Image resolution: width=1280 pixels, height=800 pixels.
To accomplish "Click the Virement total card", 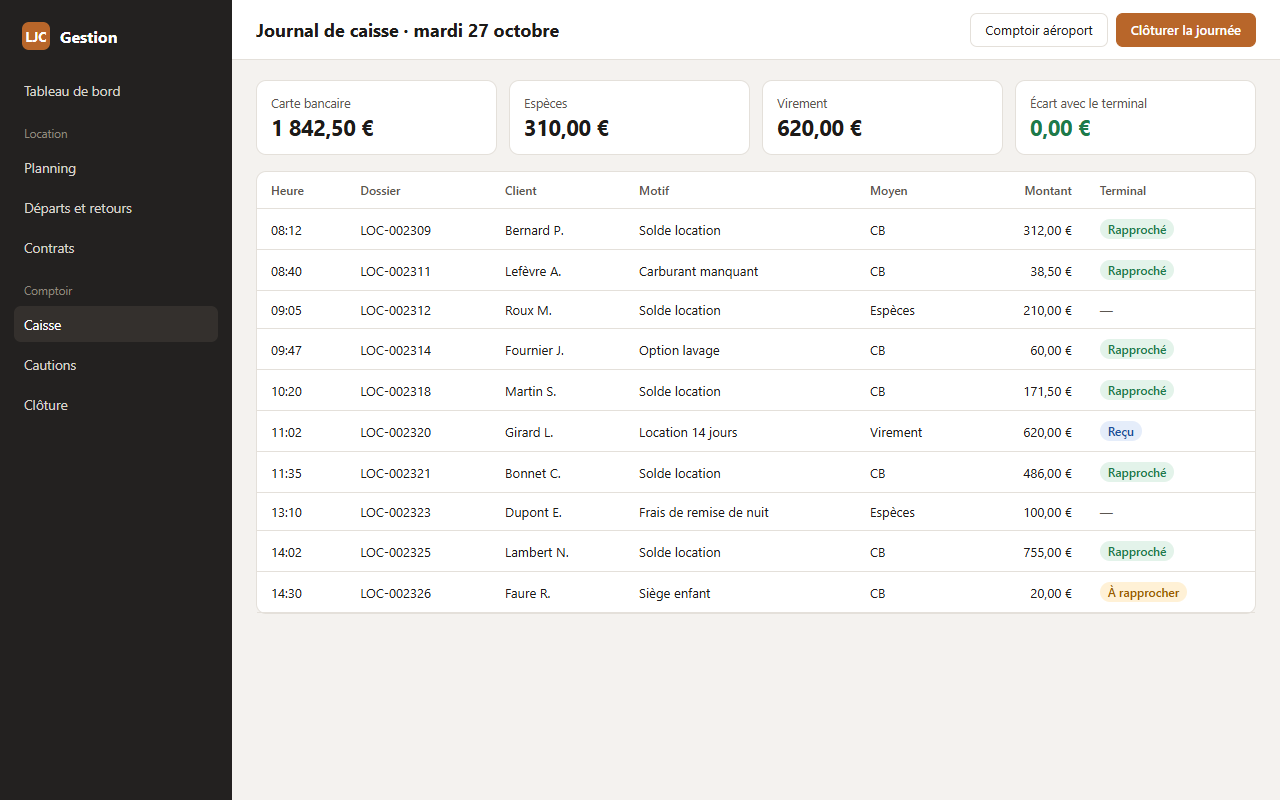I will [882, 118].
